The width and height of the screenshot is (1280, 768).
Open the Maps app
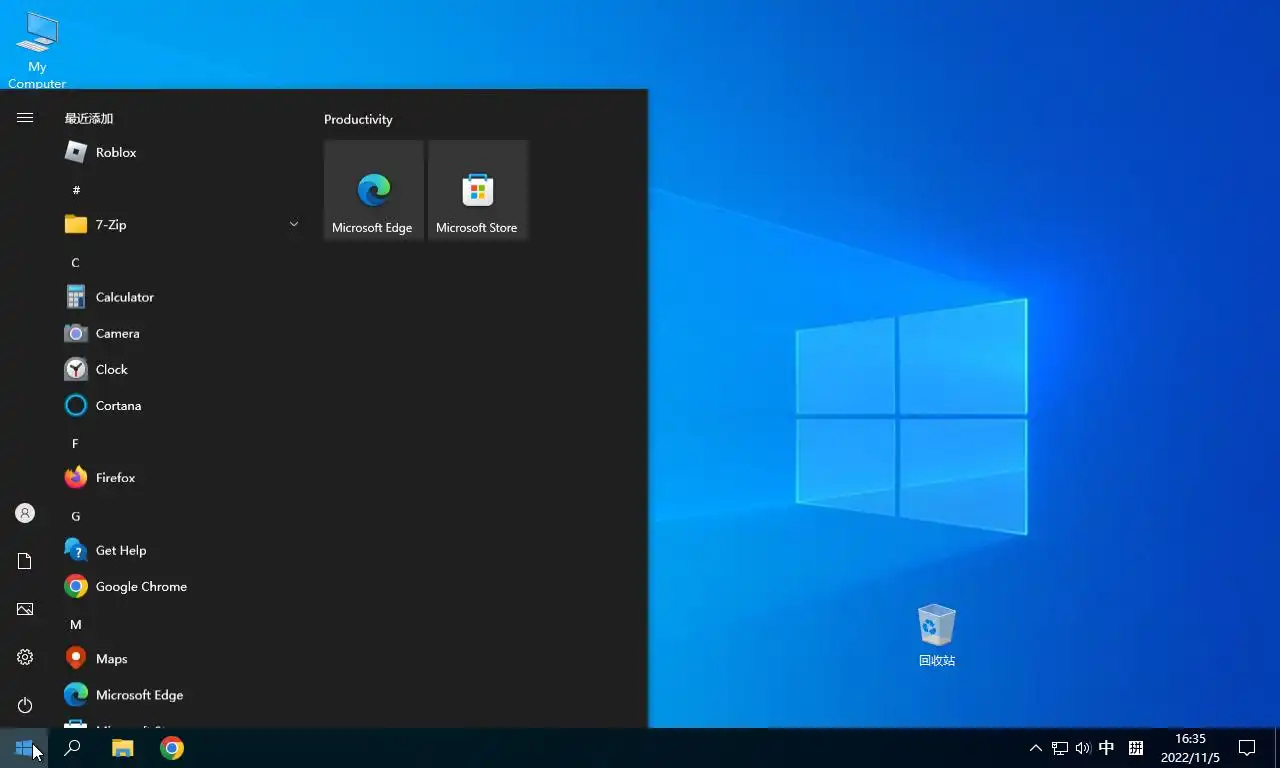(x=183, y=658)
